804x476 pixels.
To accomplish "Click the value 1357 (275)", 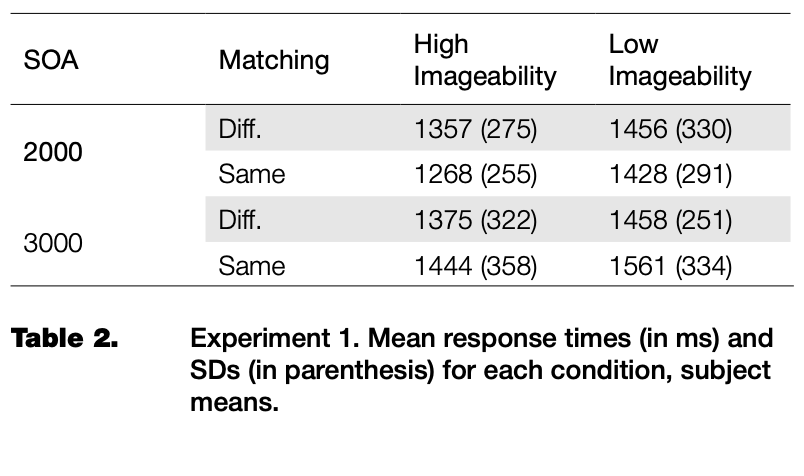I will point(475,129).
